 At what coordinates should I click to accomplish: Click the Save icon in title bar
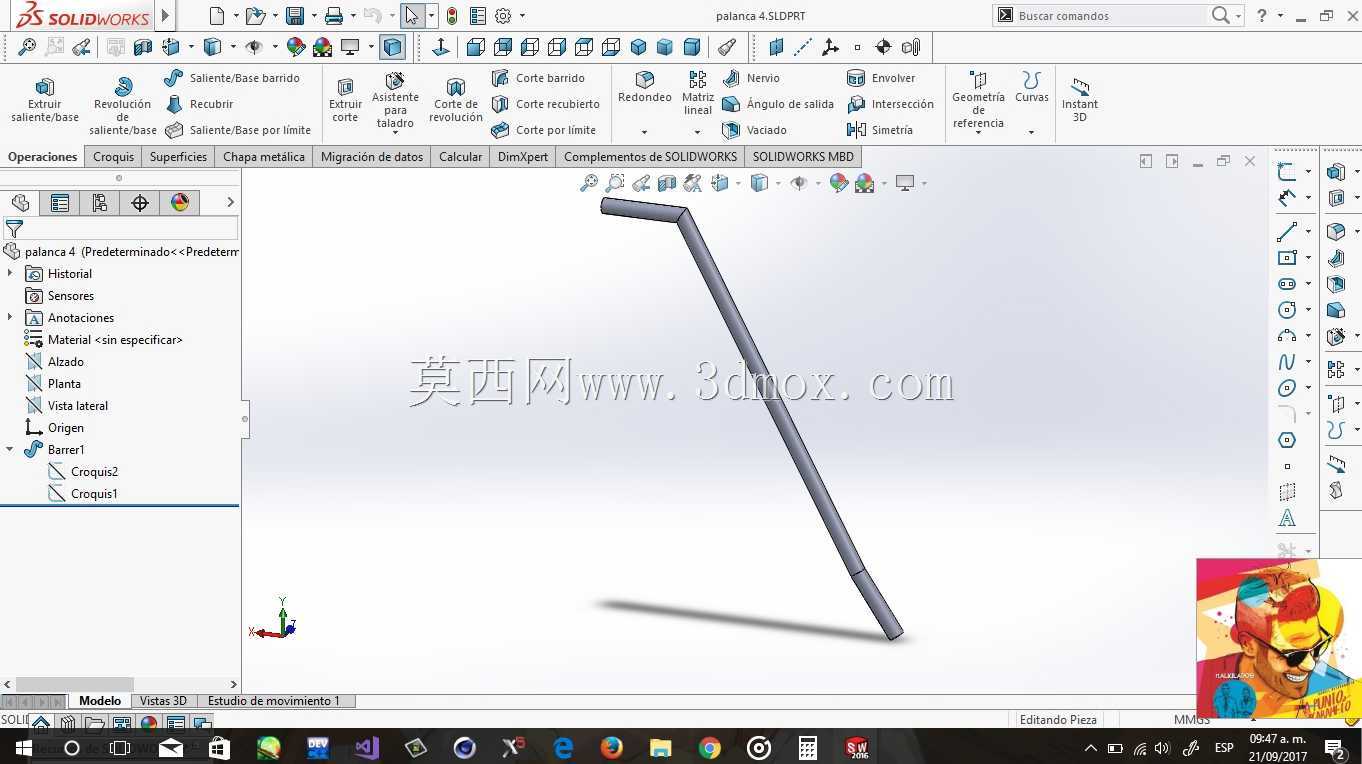click(295, 15)
